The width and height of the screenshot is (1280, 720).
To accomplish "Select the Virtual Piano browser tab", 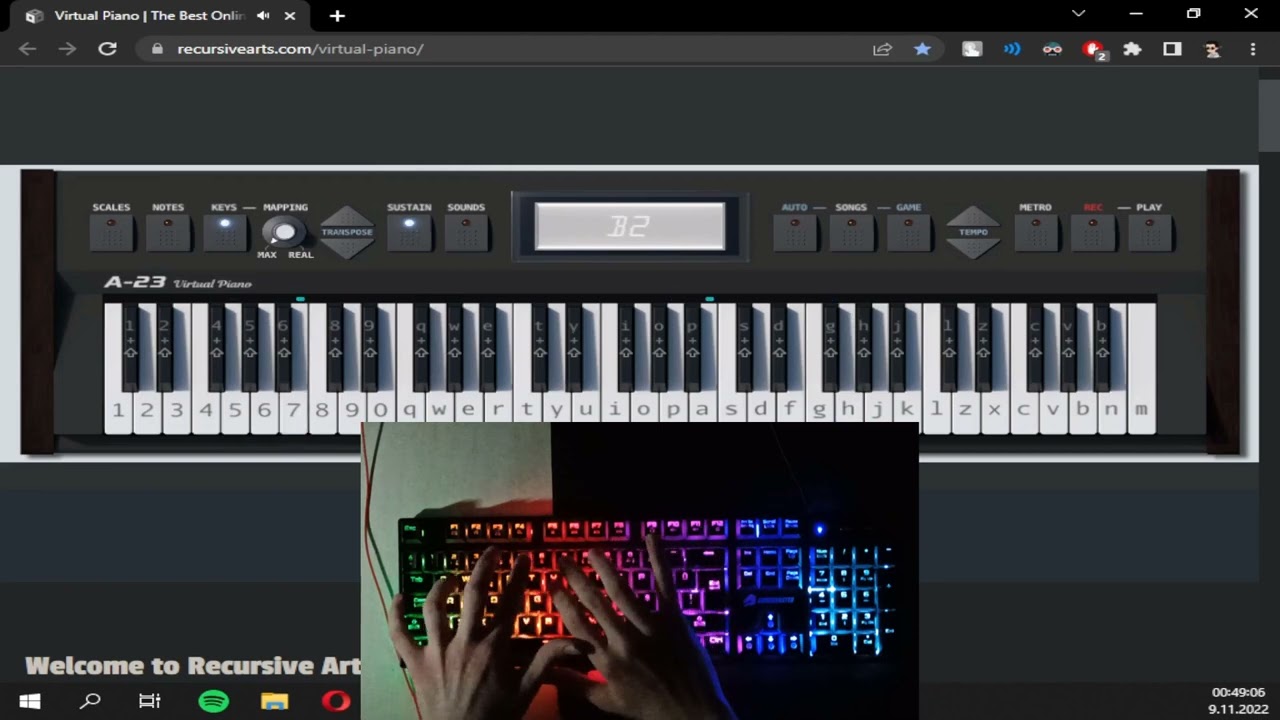I will coord(160,16).
